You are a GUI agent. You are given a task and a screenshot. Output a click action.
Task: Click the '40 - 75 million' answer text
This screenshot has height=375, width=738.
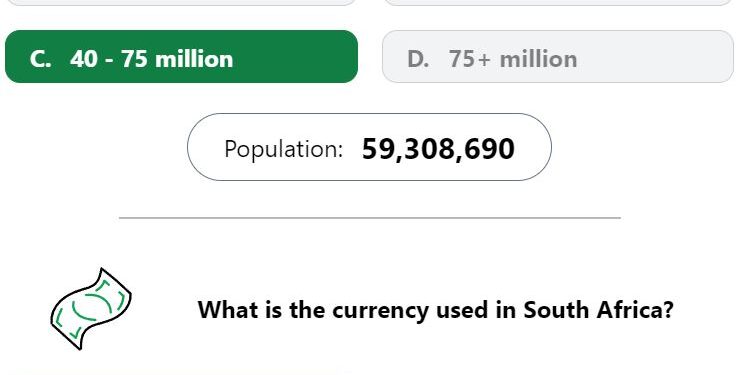point(151,59)
